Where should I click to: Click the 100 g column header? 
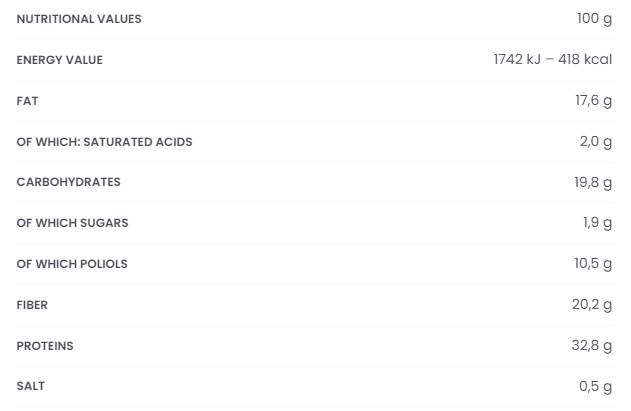[x=594, y=19]
